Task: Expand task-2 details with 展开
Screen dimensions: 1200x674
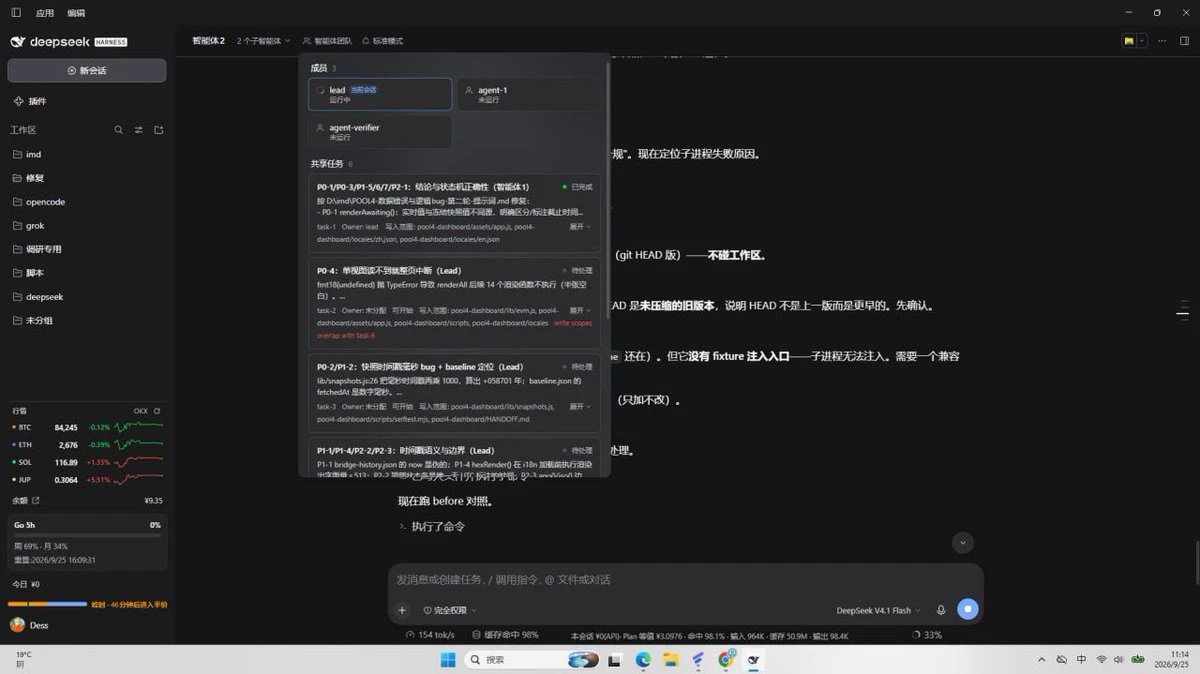Action: tap(579, 310)
